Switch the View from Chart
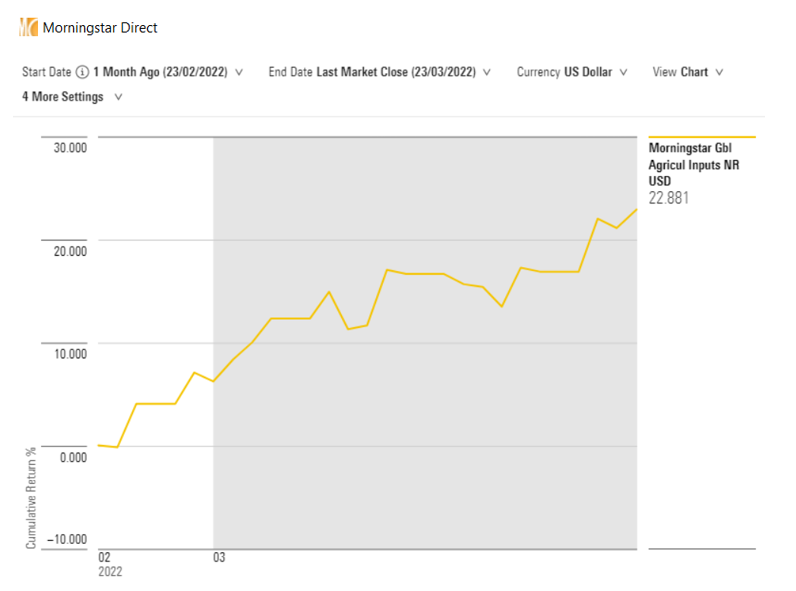The height and width of the screenshot is (591, 796). [x=694, y=72]
